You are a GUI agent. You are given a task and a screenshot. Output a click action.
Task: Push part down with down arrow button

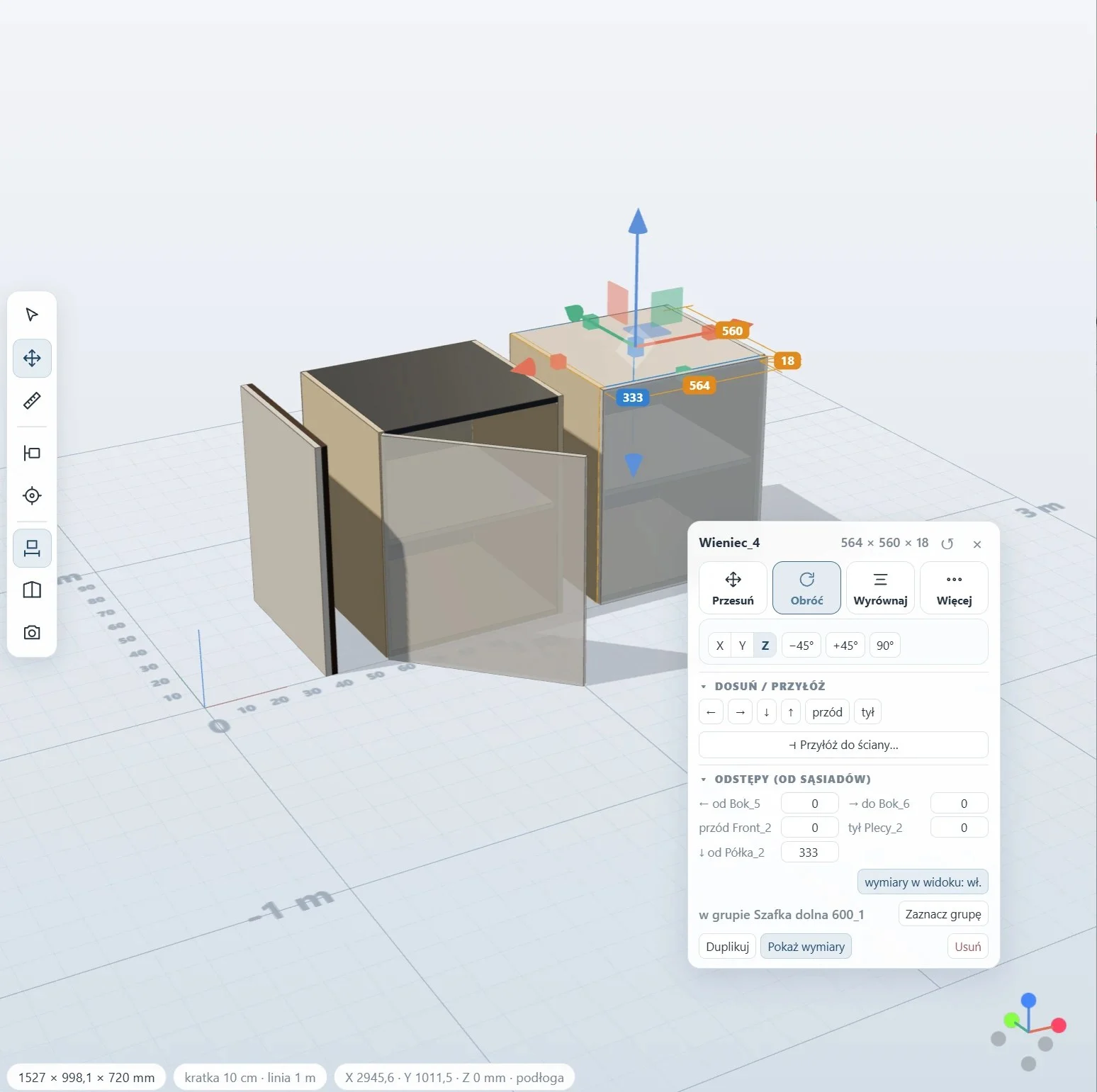tap(767, 712)
